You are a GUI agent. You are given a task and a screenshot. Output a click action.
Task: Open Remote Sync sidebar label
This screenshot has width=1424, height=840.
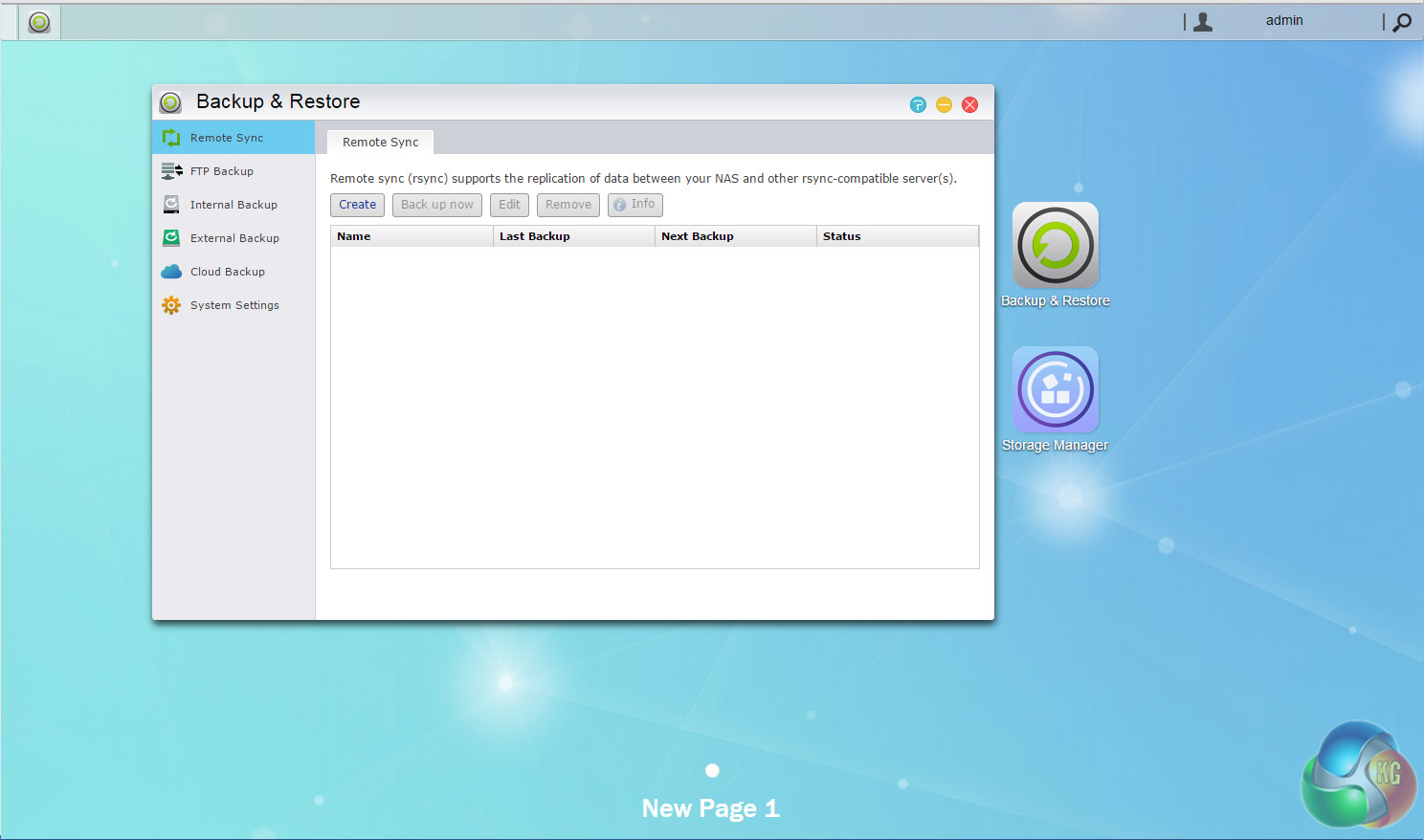pyautogui.click(x=227, y=138)
